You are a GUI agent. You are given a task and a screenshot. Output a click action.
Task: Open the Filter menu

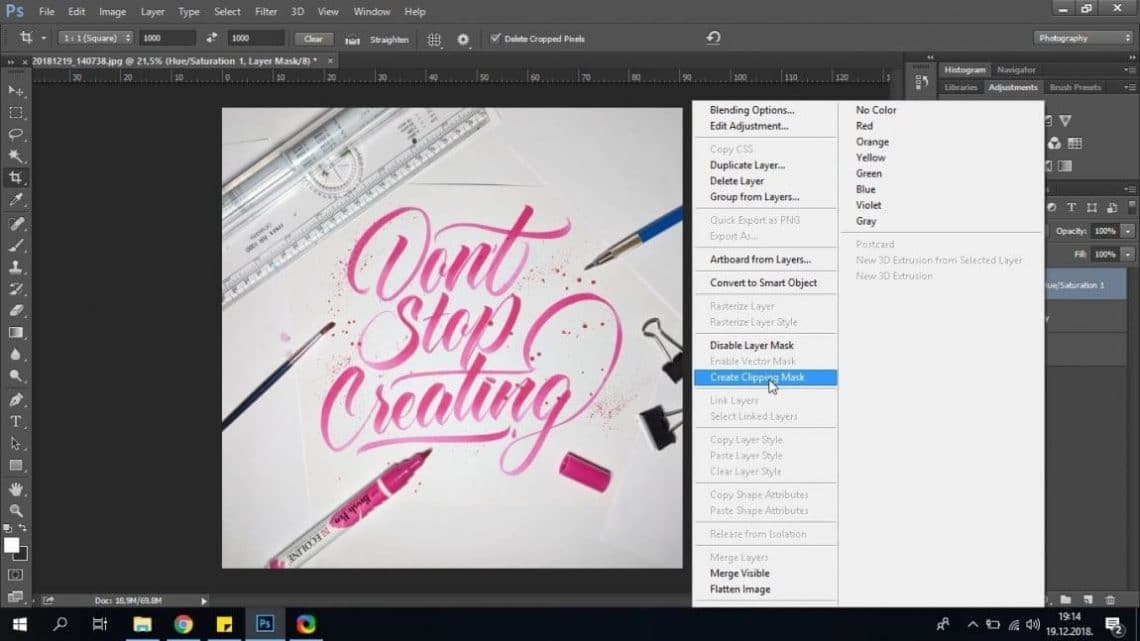click(266, 12)
